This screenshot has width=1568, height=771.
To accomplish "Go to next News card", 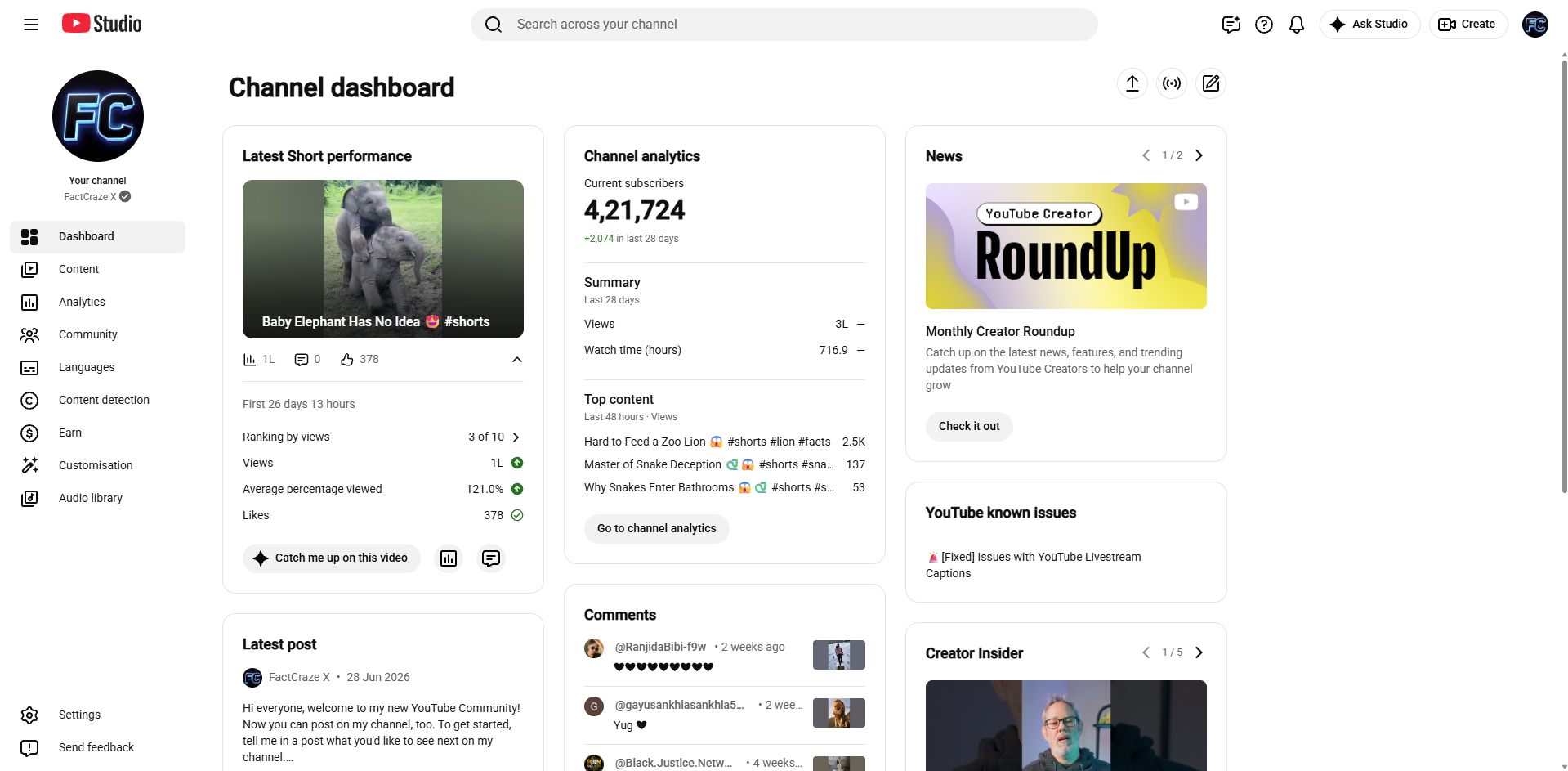I will tap(1199, 155).
